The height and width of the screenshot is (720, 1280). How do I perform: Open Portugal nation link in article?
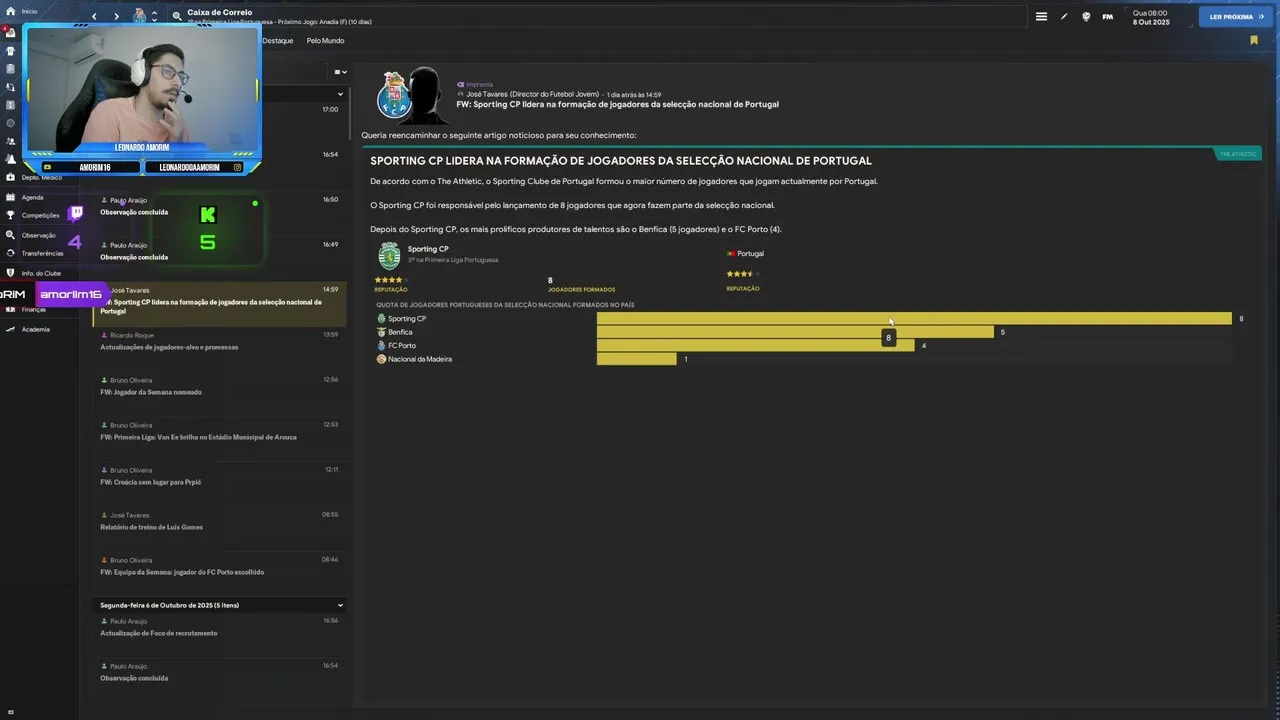(750, 254)
